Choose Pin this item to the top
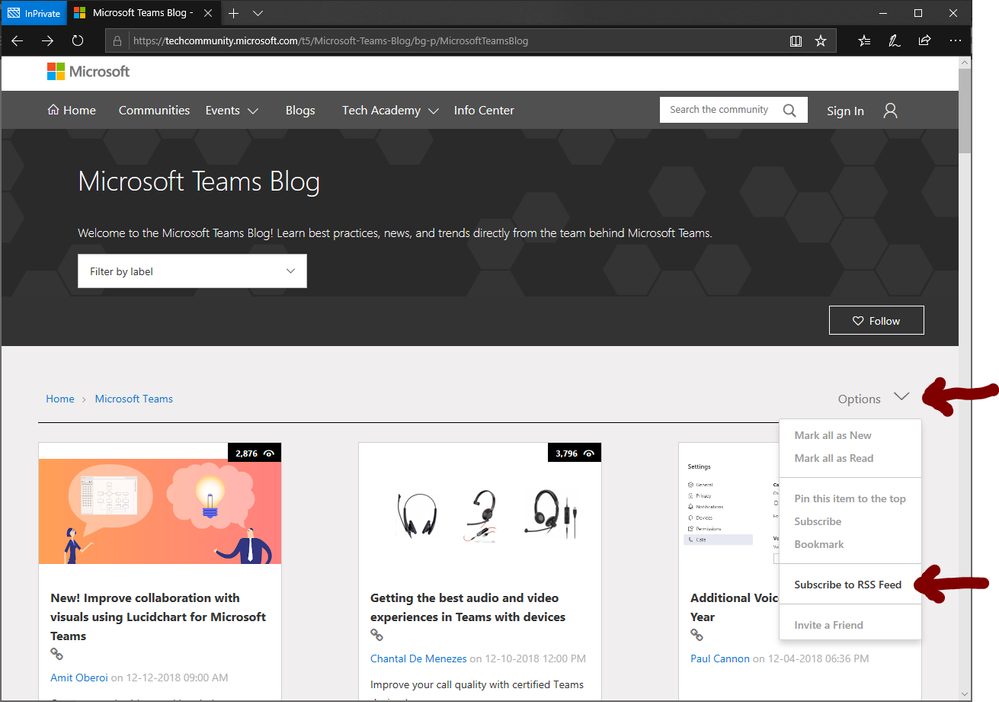999x702 pixels. click(x=850, y=499)
